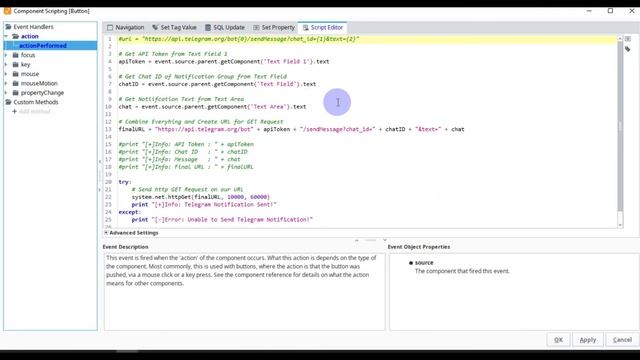Switch to the Set Property tab

coord(274,27)
